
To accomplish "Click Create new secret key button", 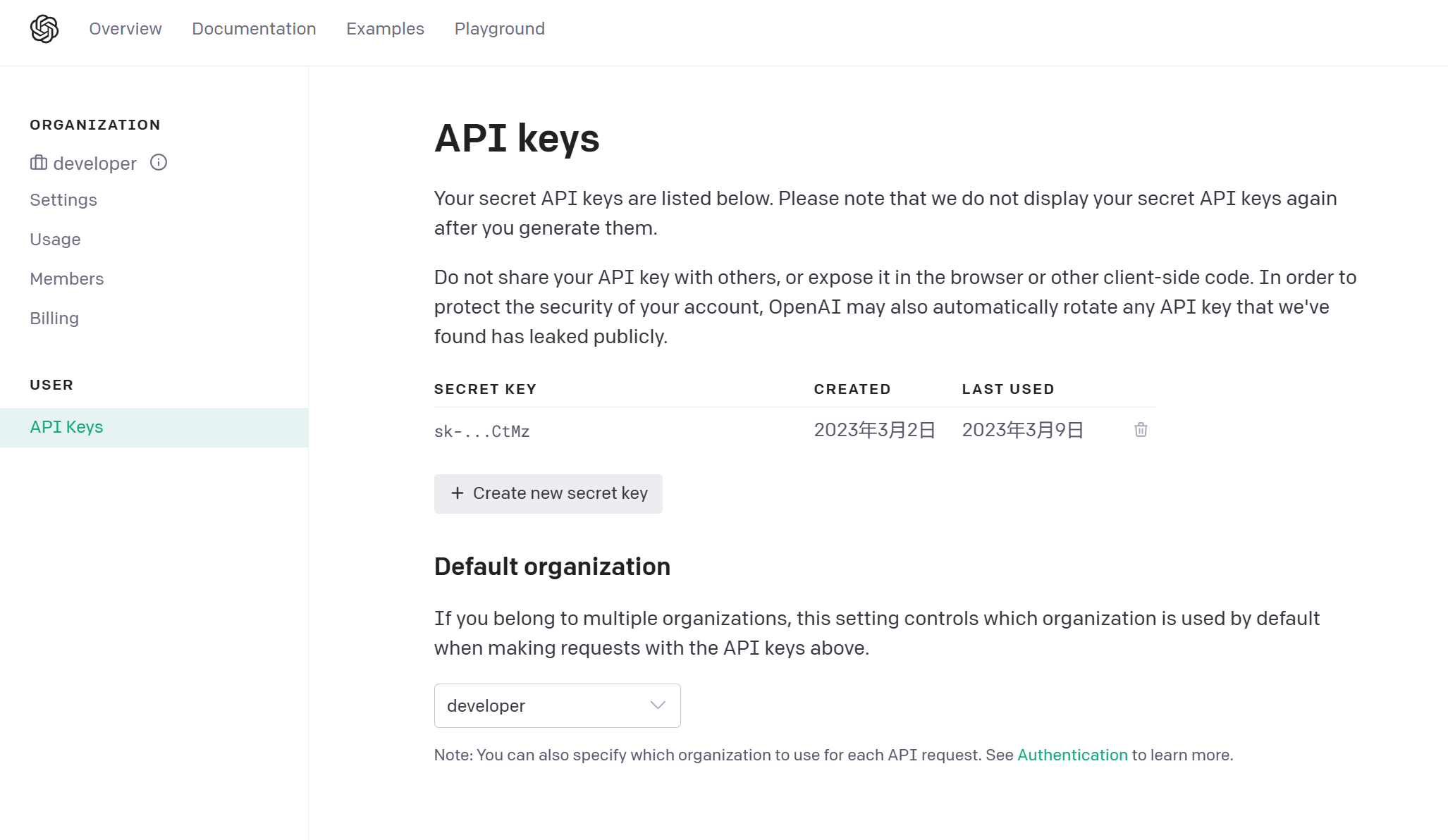I will [548, 493].
